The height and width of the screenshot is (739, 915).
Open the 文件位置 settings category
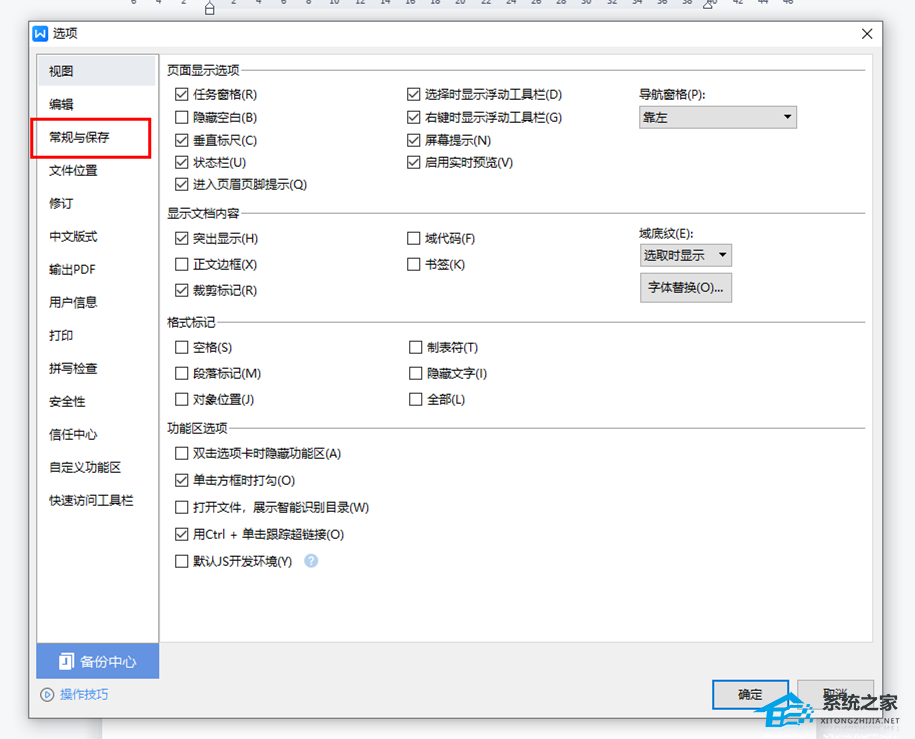click(x=97, y=170)
